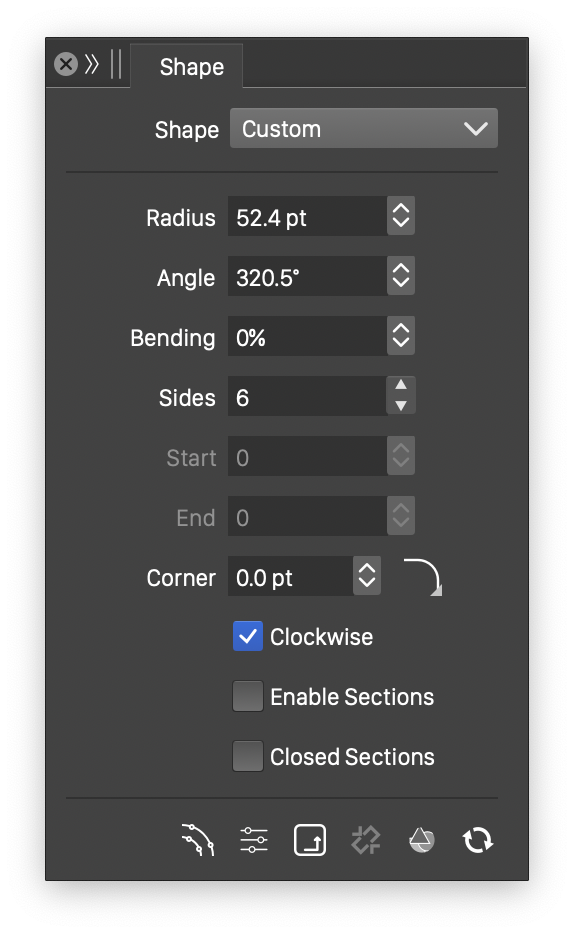This screenshot has height=934, width=574.
Task: Click the dashed arrows transform icon
Action: [x=366, y=840]
